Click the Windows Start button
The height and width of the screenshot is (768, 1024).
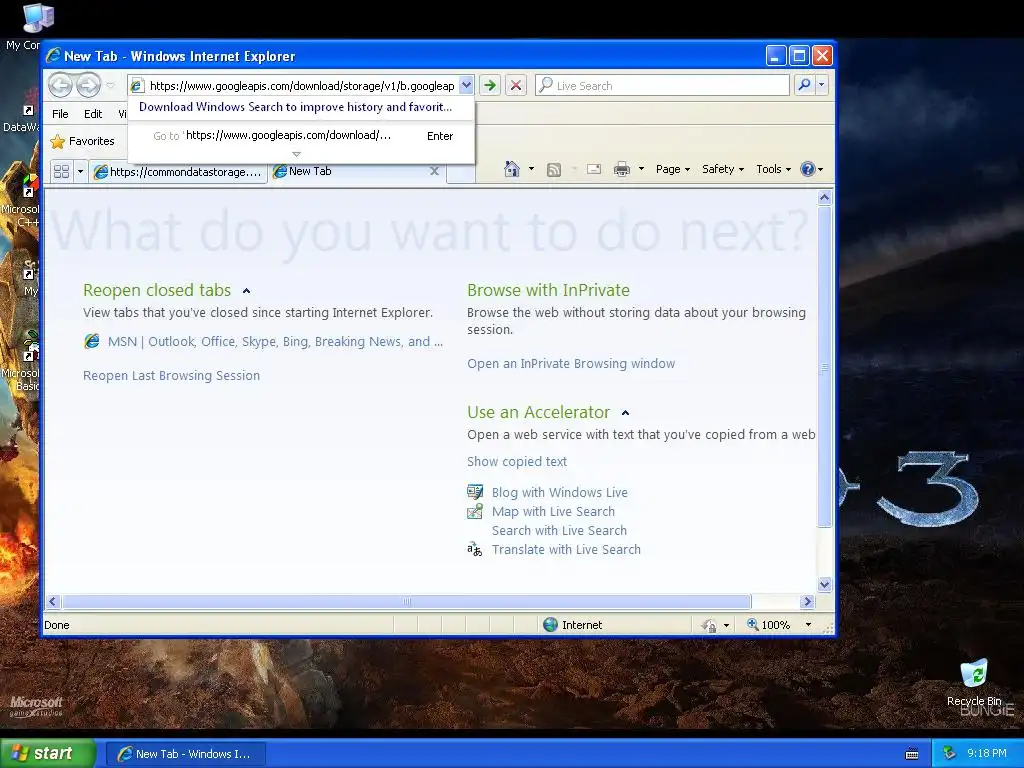pos(48,753)
